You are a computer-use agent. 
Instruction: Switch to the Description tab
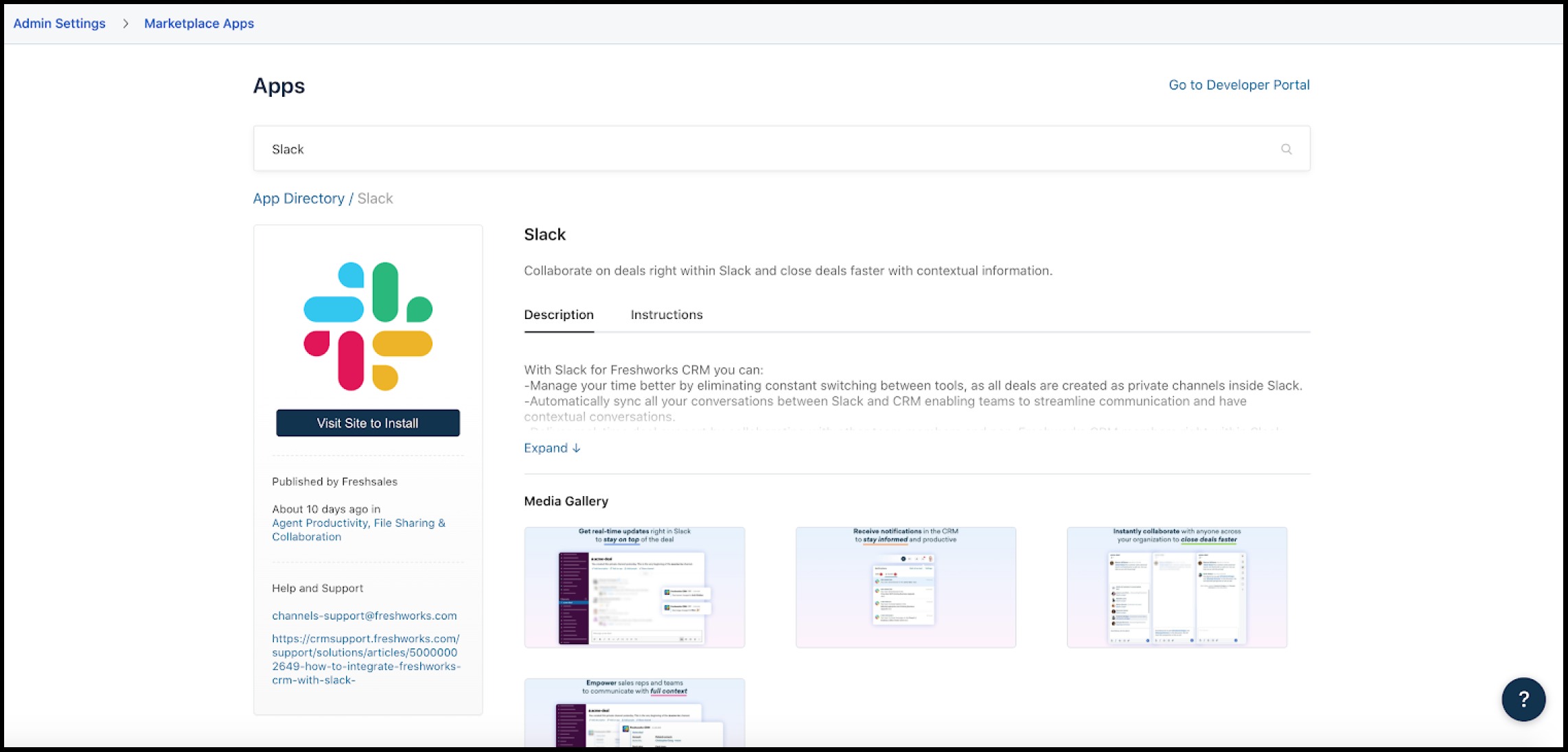pos(559,315)
